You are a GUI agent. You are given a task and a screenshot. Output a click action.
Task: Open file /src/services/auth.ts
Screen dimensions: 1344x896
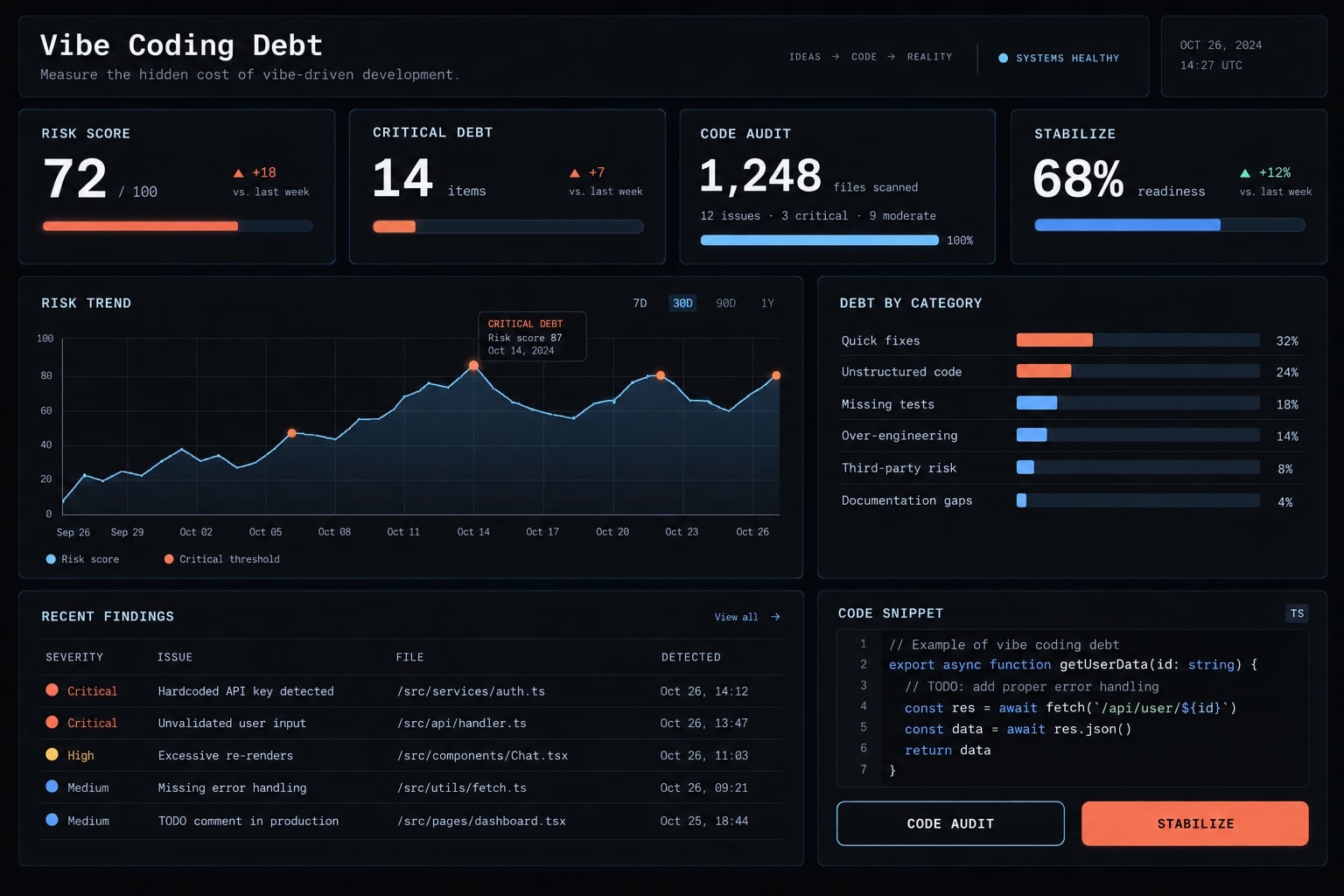(x=471, y=691)
